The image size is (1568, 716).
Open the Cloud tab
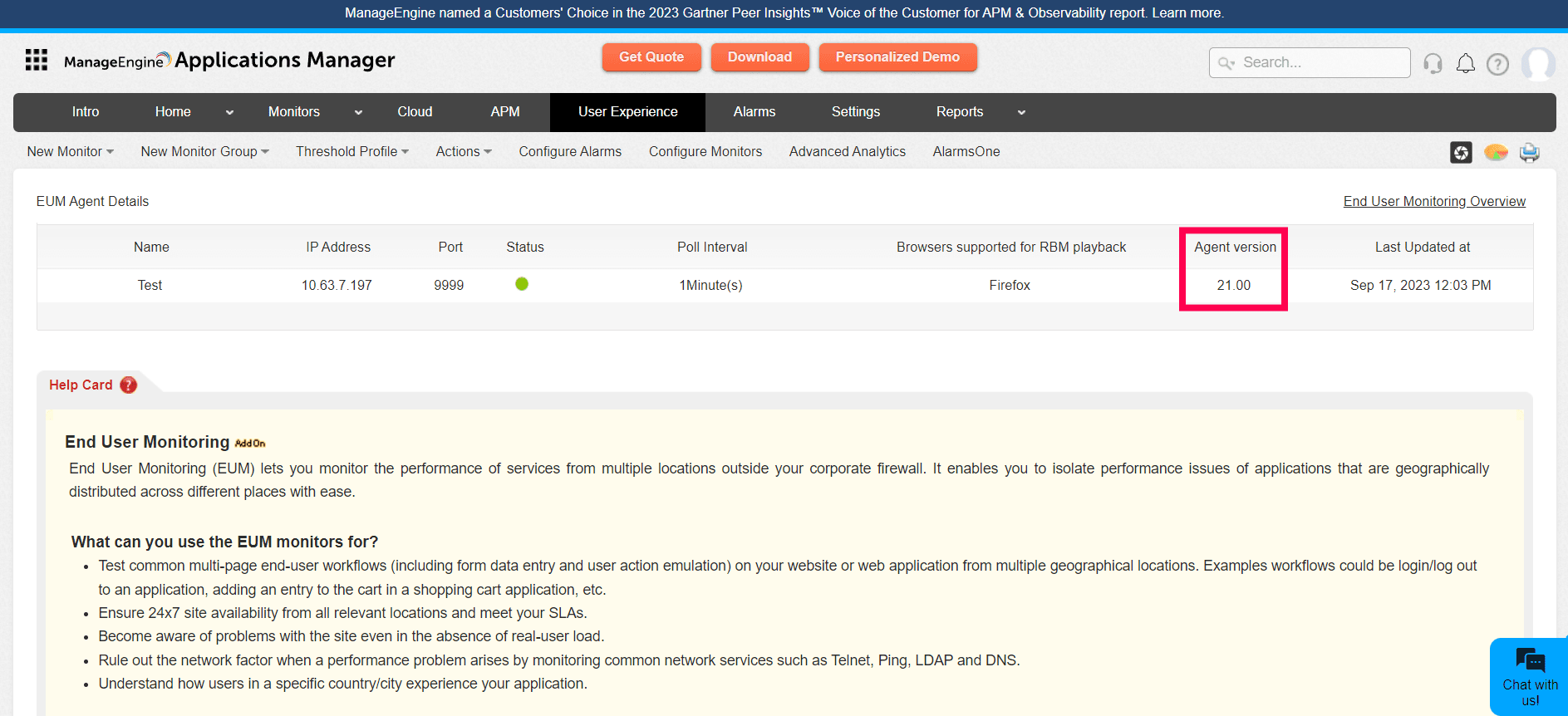pos(415,112)
